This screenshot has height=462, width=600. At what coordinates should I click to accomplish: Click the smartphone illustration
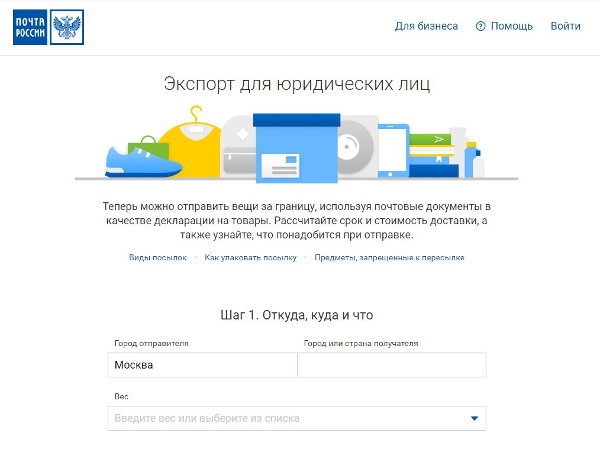(392, 149)
